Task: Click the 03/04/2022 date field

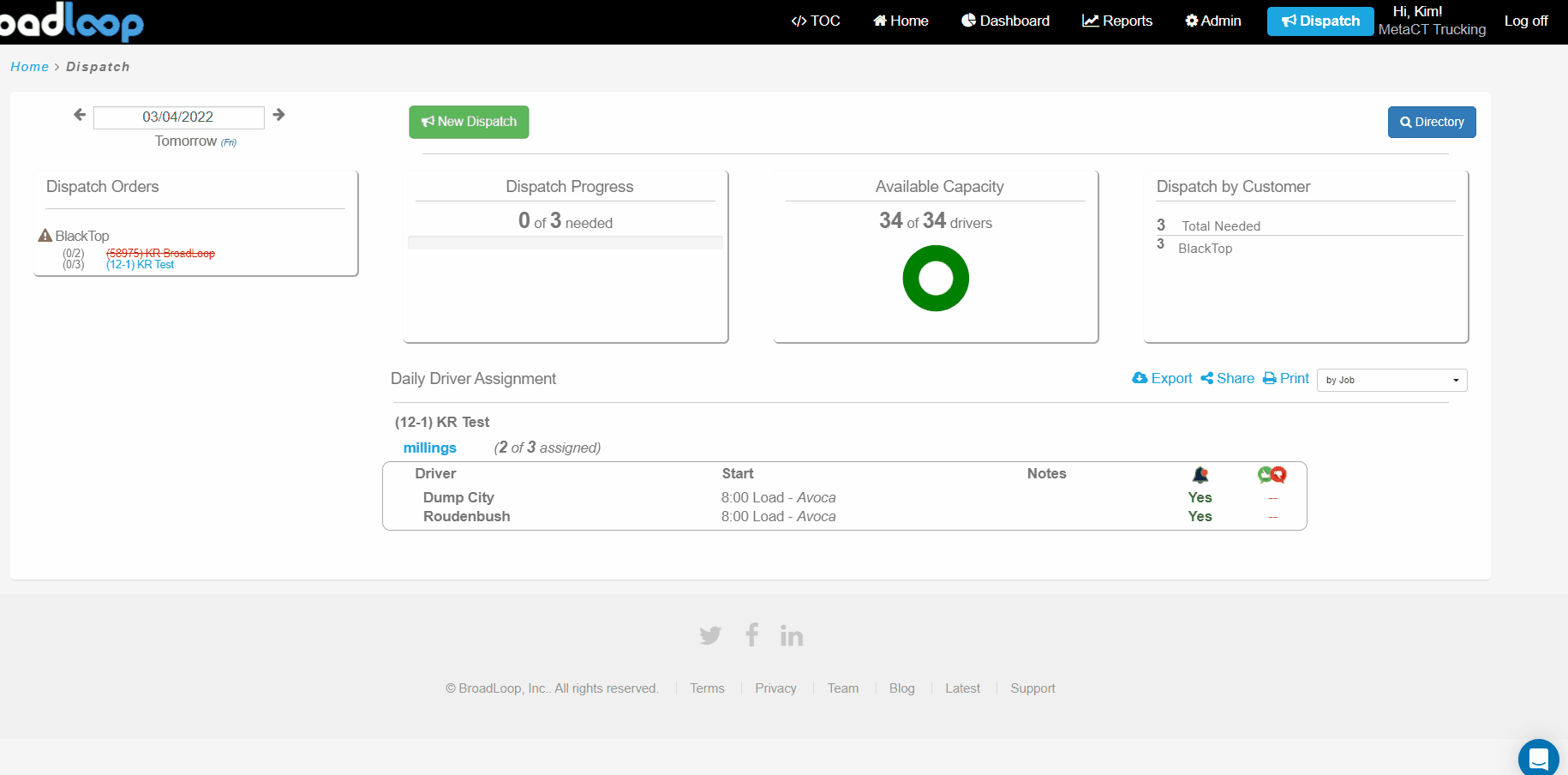Action: pos(178,117)
